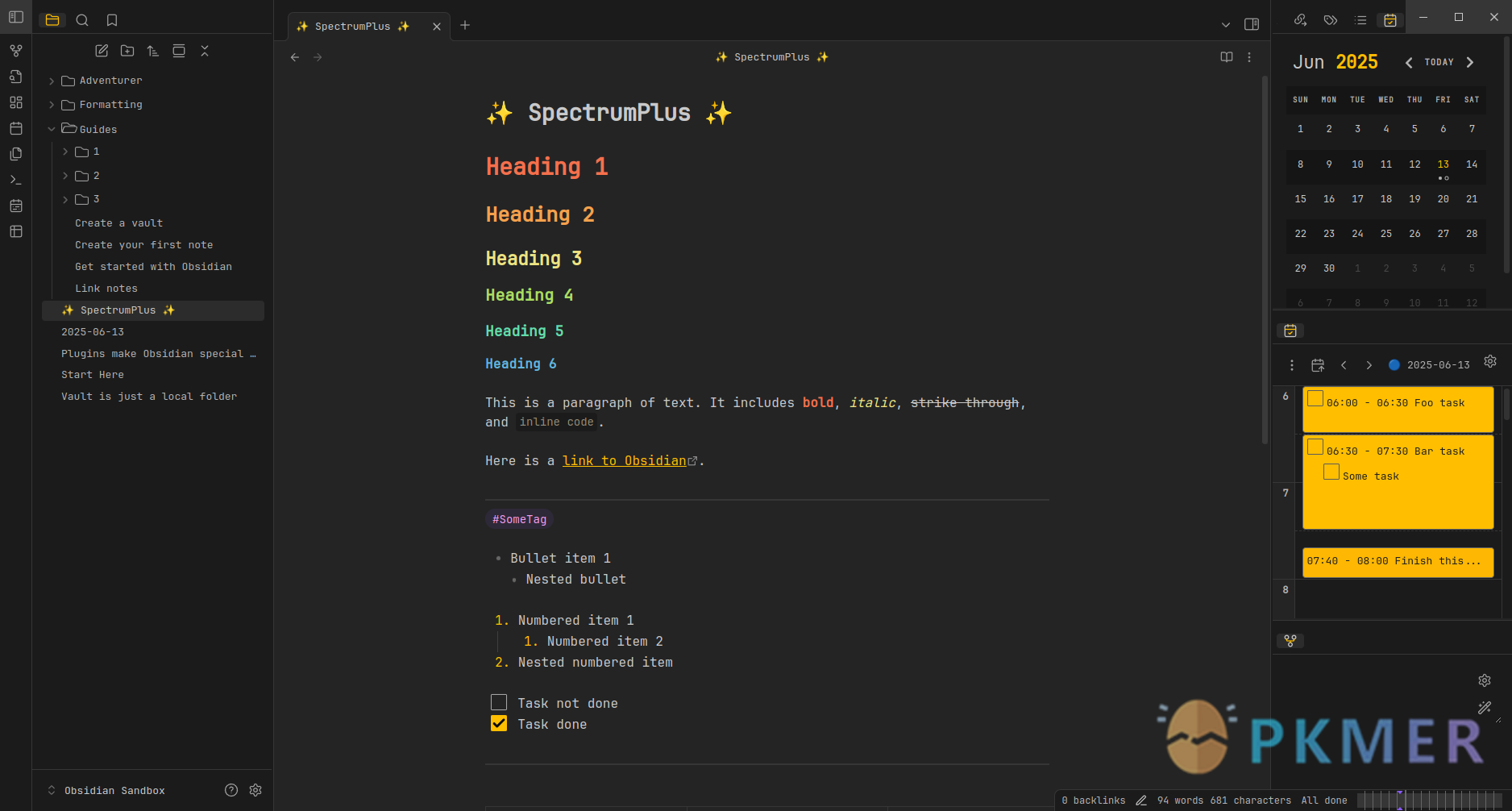Go to previous month in calendar

tap(1409, 62)
